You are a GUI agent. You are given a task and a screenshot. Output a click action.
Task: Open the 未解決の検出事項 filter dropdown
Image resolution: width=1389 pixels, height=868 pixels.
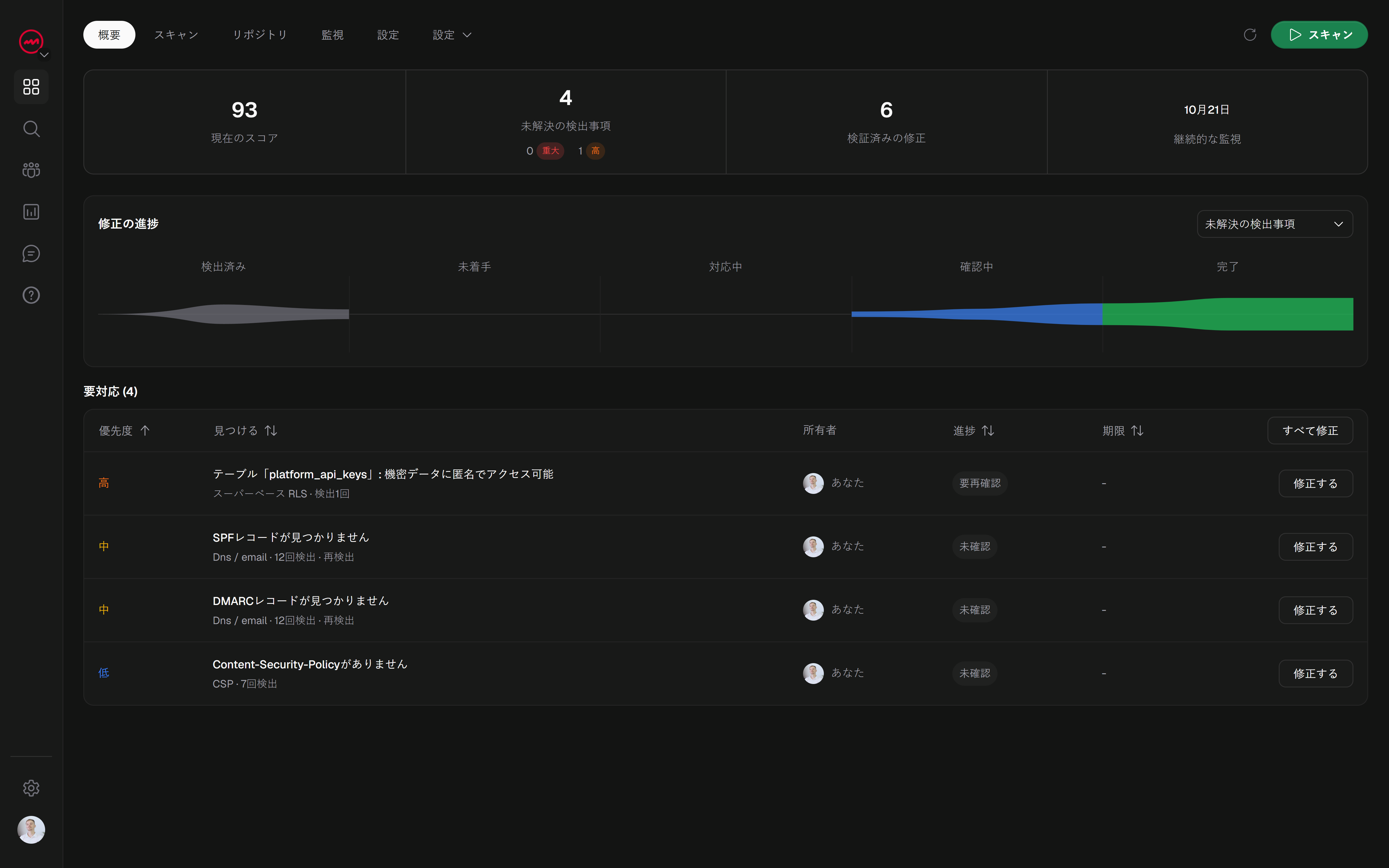pos(1274,224)
